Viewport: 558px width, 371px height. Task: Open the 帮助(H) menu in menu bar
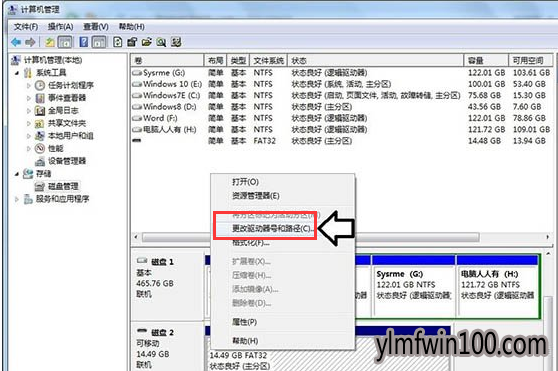click(132, 27)
